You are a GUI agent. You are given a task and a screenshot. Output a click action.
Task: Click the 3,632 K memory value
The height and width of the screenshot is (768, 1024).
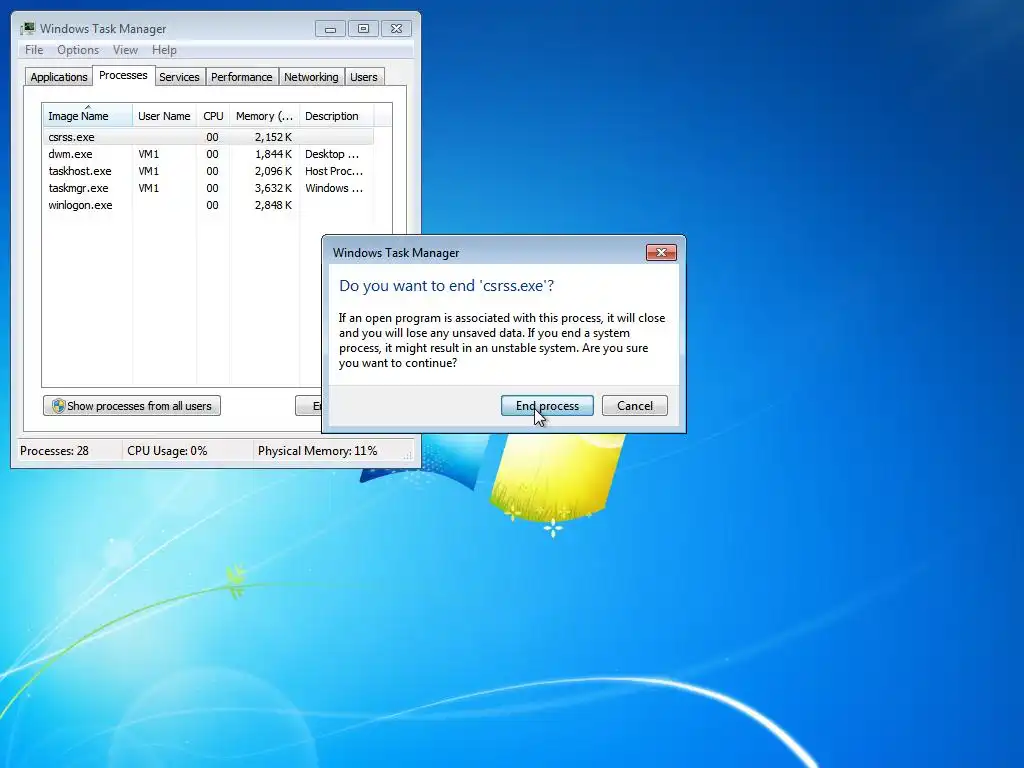273,188
